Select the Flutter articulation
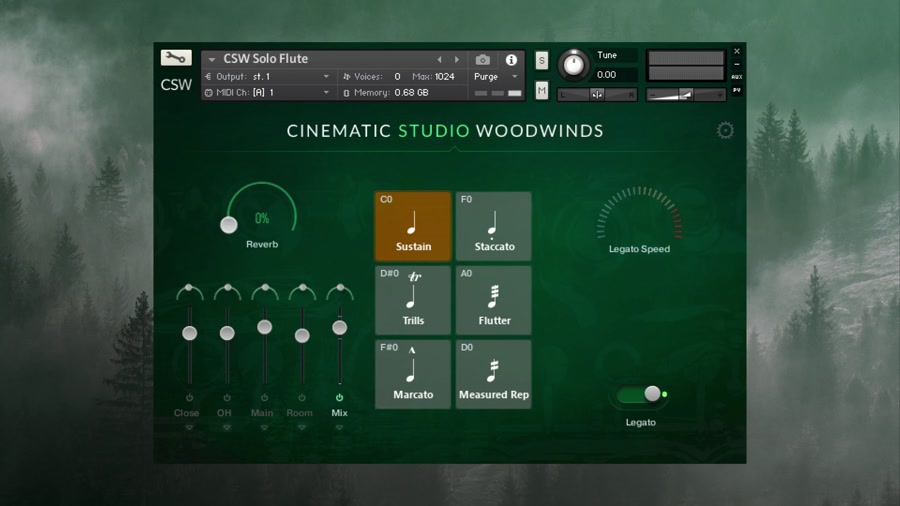This screenshot has height=506, width=900. click(x=494, y=300)
